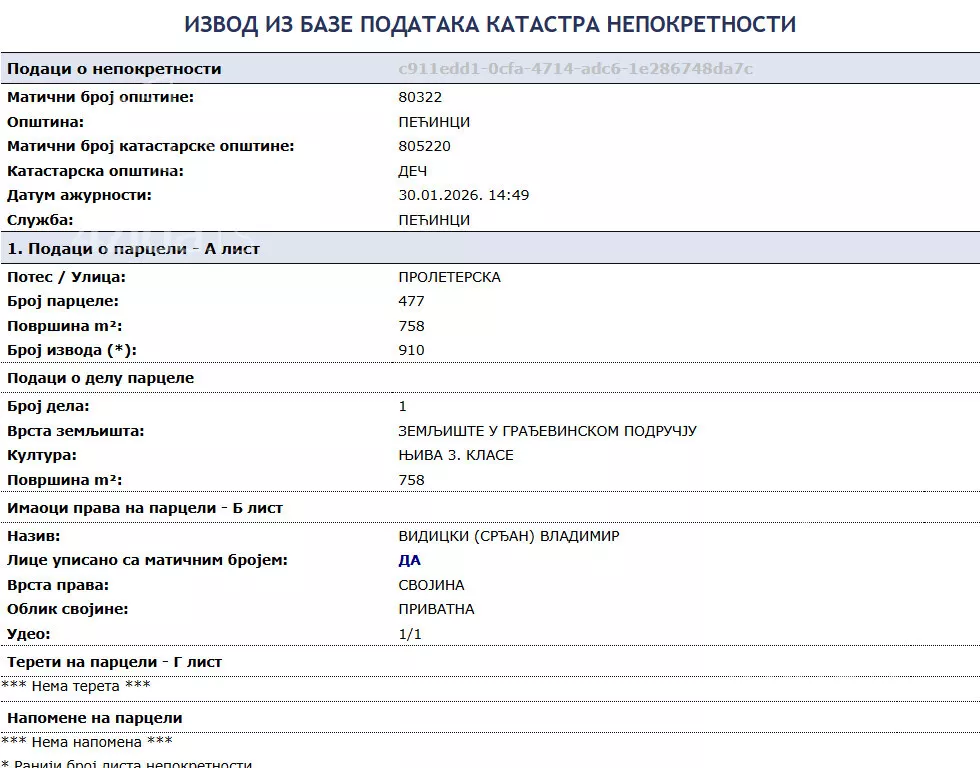The image size is (980, 768).
Task: Select the document identifier c911edd1 header value
Action: click(575, 69)
